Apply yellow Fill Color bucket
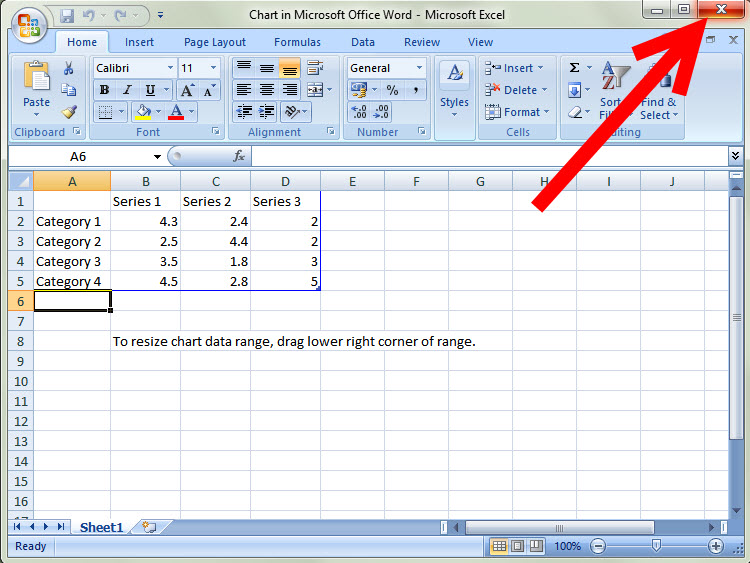 pyautogui.click(x=143, y=112)
